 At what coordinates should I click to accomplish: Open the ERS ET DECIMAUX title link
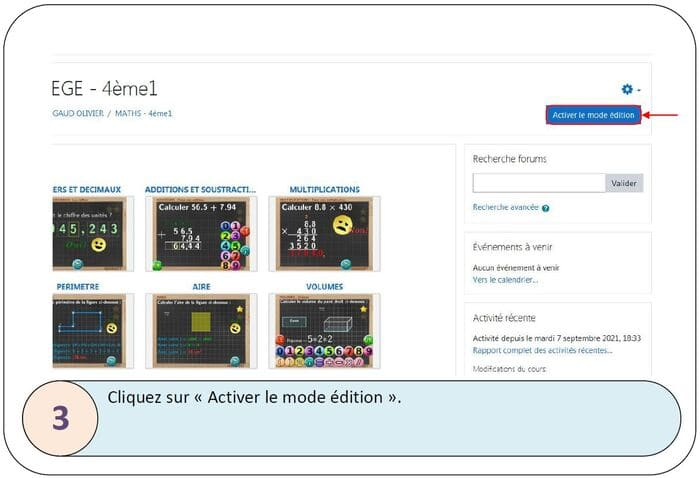[x=87, y=189]
